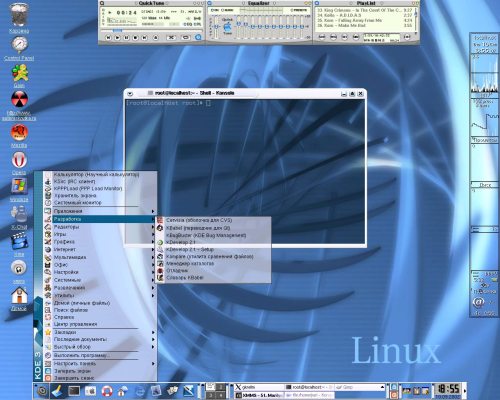This screenshot has height=400, width=500.
Task: Select King Crimson track in playlist
Action: click(x=364, y=10)
